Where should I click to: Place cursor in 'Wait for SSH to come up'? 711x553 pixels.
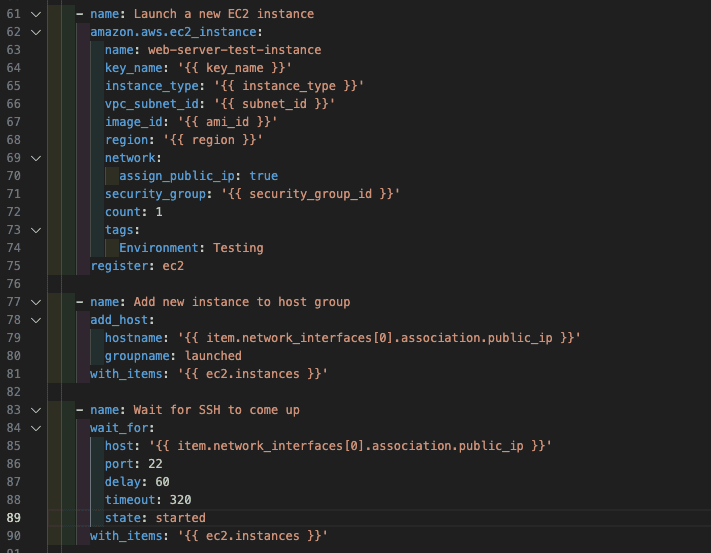pyautogui.click(x=216, y=410)
